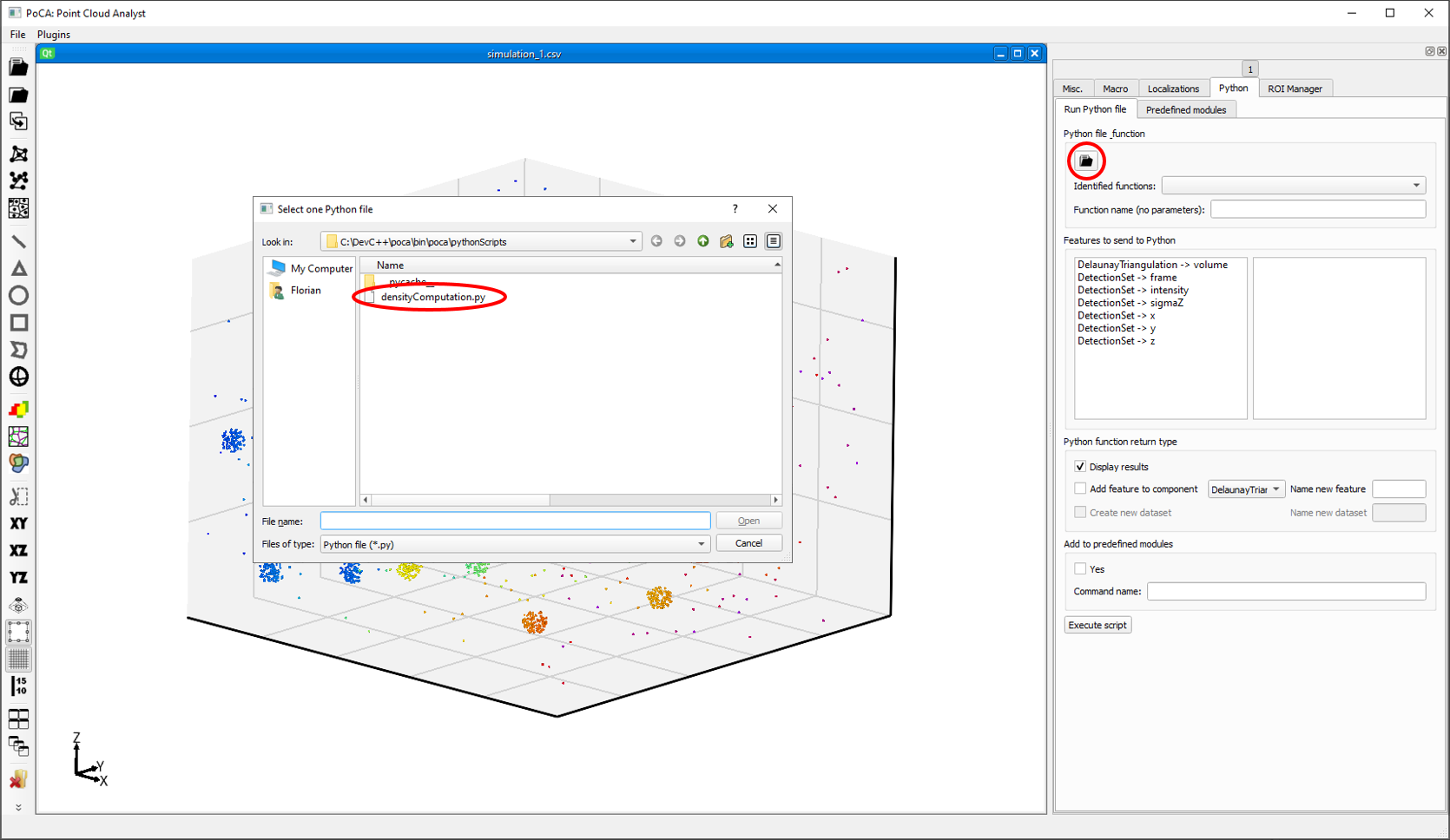Click the XY plane view icon
The height and width of the screenshot is (840, 1450).
[x=18, y=523]
